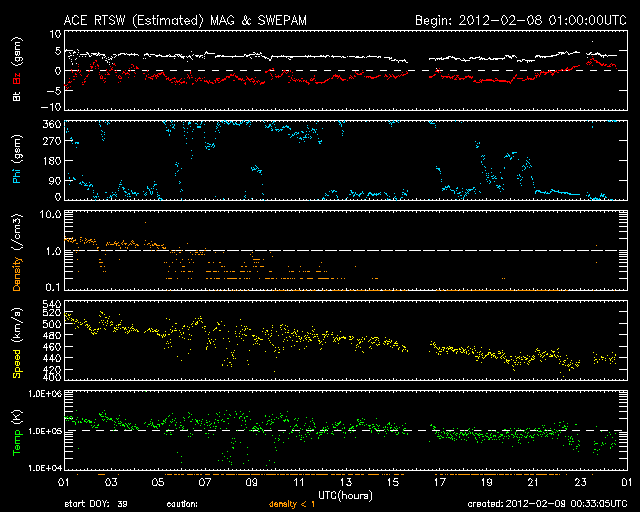Click the green Temp (K) axis label
This screenshot has width=640, height=512.
[16, 433]
